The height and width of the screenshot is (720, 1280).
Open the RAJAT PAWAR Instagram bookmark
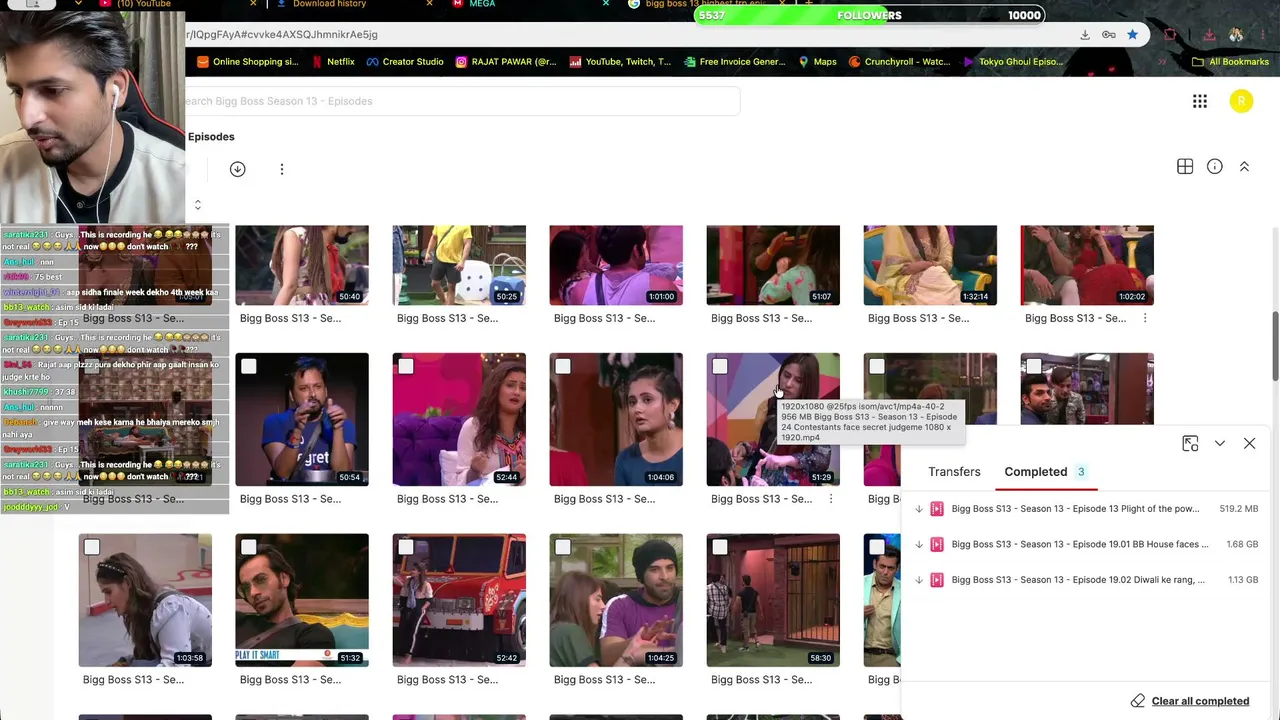tap(505, 62)
